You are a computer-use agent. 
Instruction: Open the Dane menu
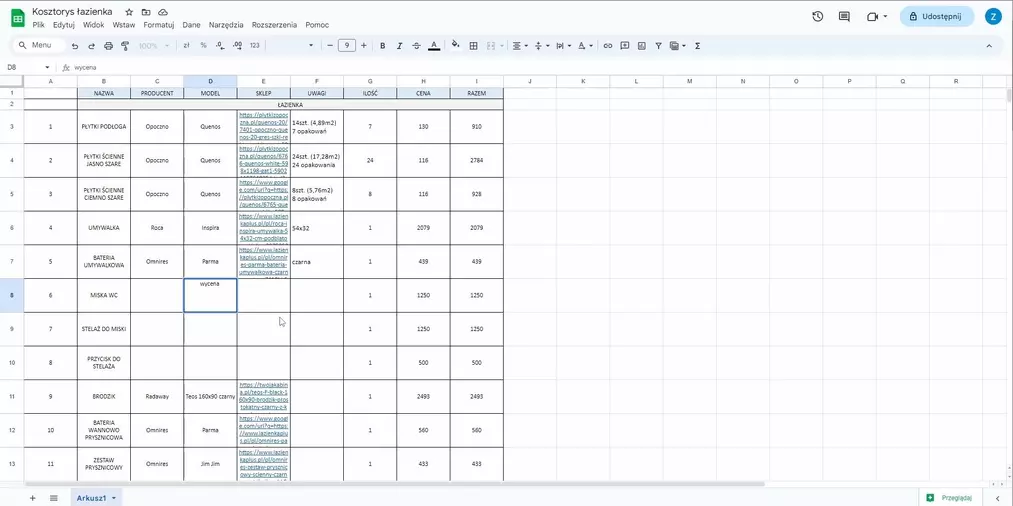(x=191, y=25)
